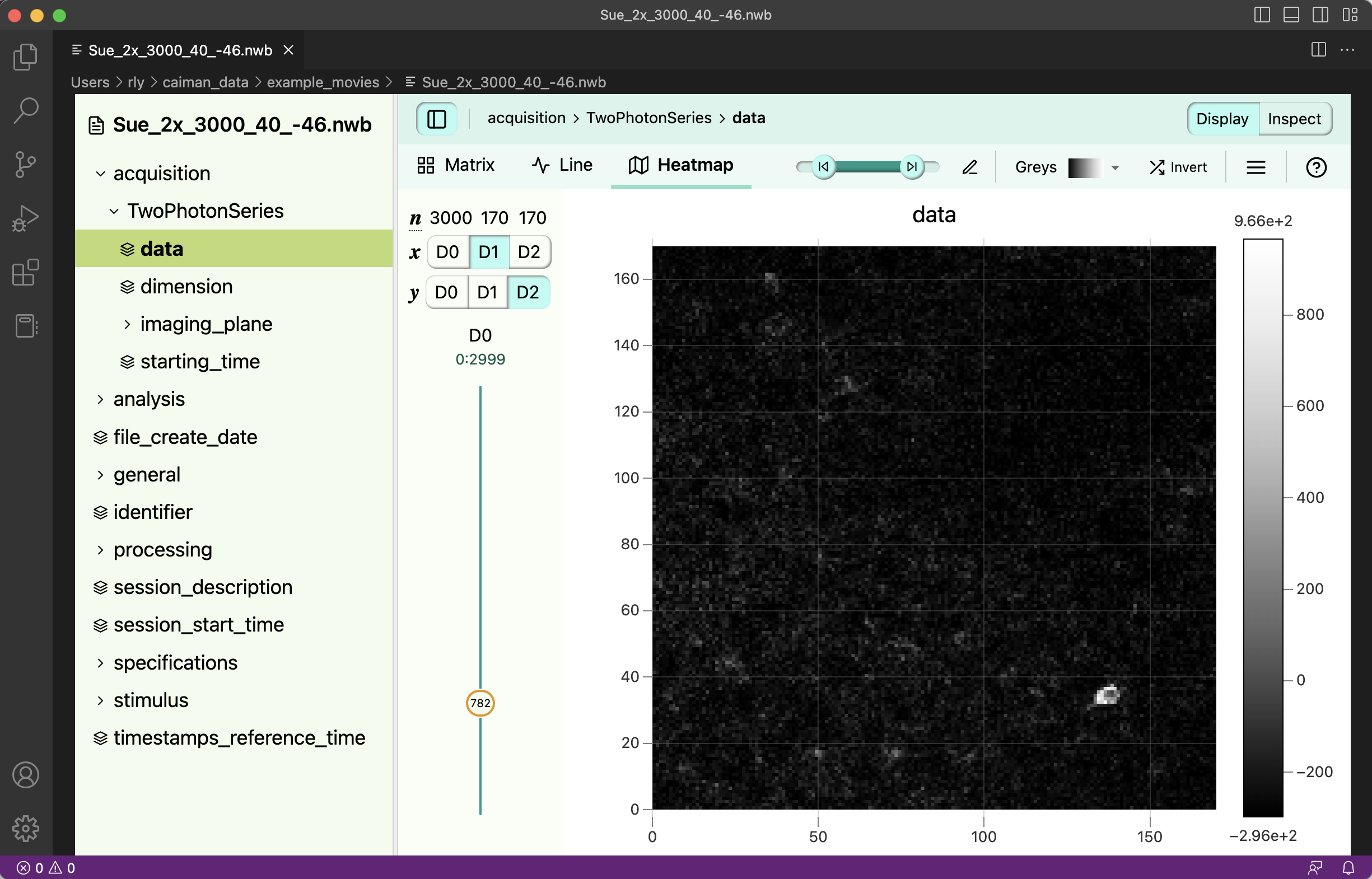Open the help question mark icon
This screenshot has width=1372, height=879.
coord(1315,167)
